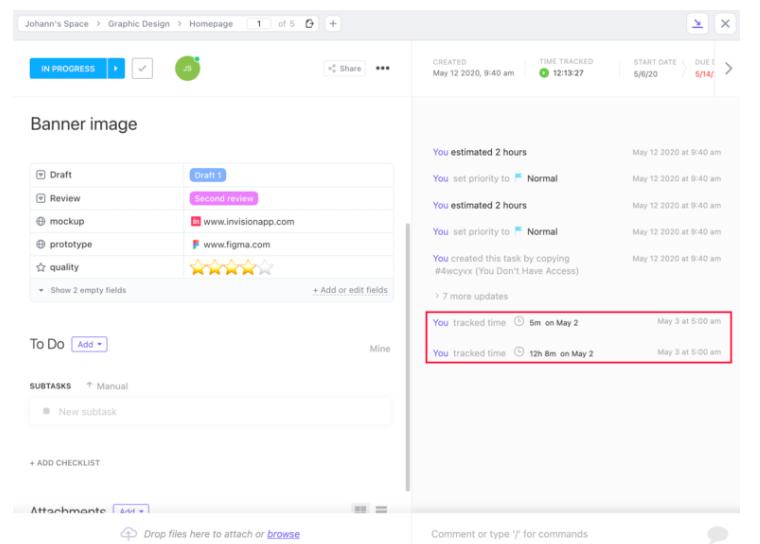Click the JS assignee avatar
Image resolution: width=760 pixels, height=544 pixels.
pos(187,68)
